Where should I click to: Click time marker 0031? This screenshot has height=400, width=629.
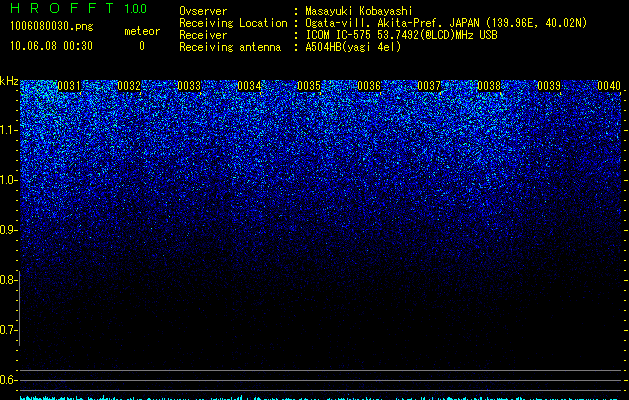[x=69, y=86]
